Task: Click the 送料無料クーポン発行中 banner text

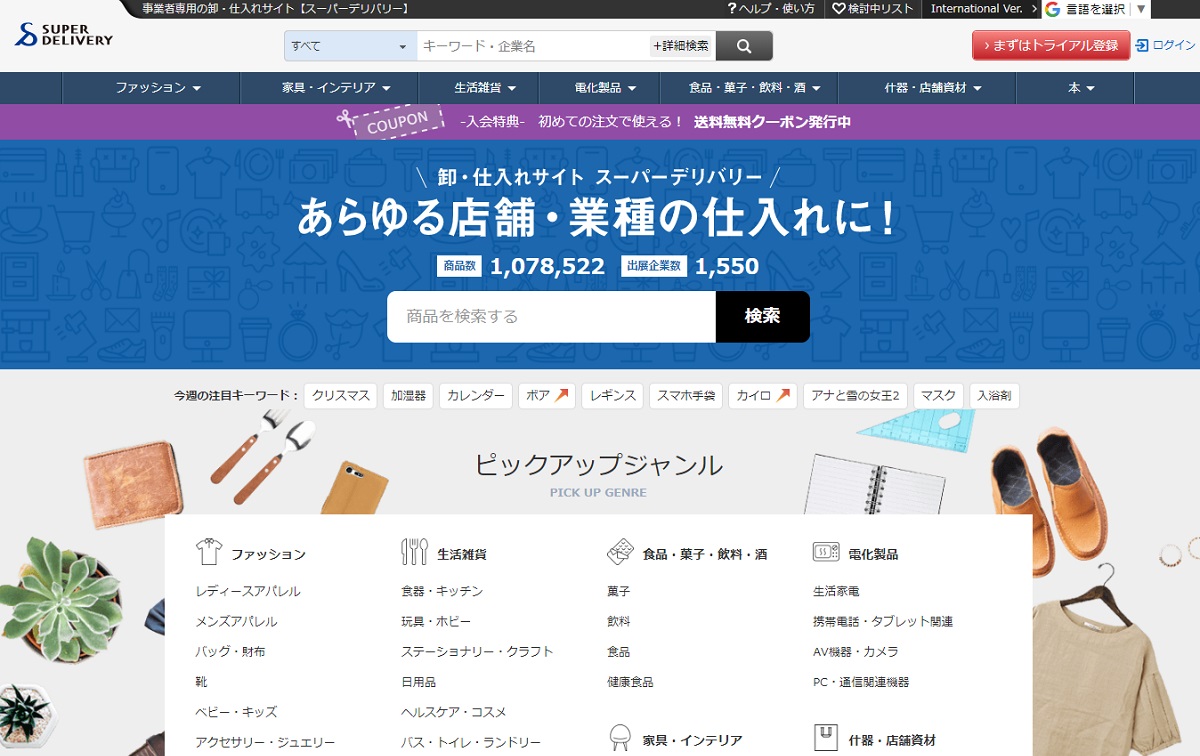Action: click(x=773, y=122)
